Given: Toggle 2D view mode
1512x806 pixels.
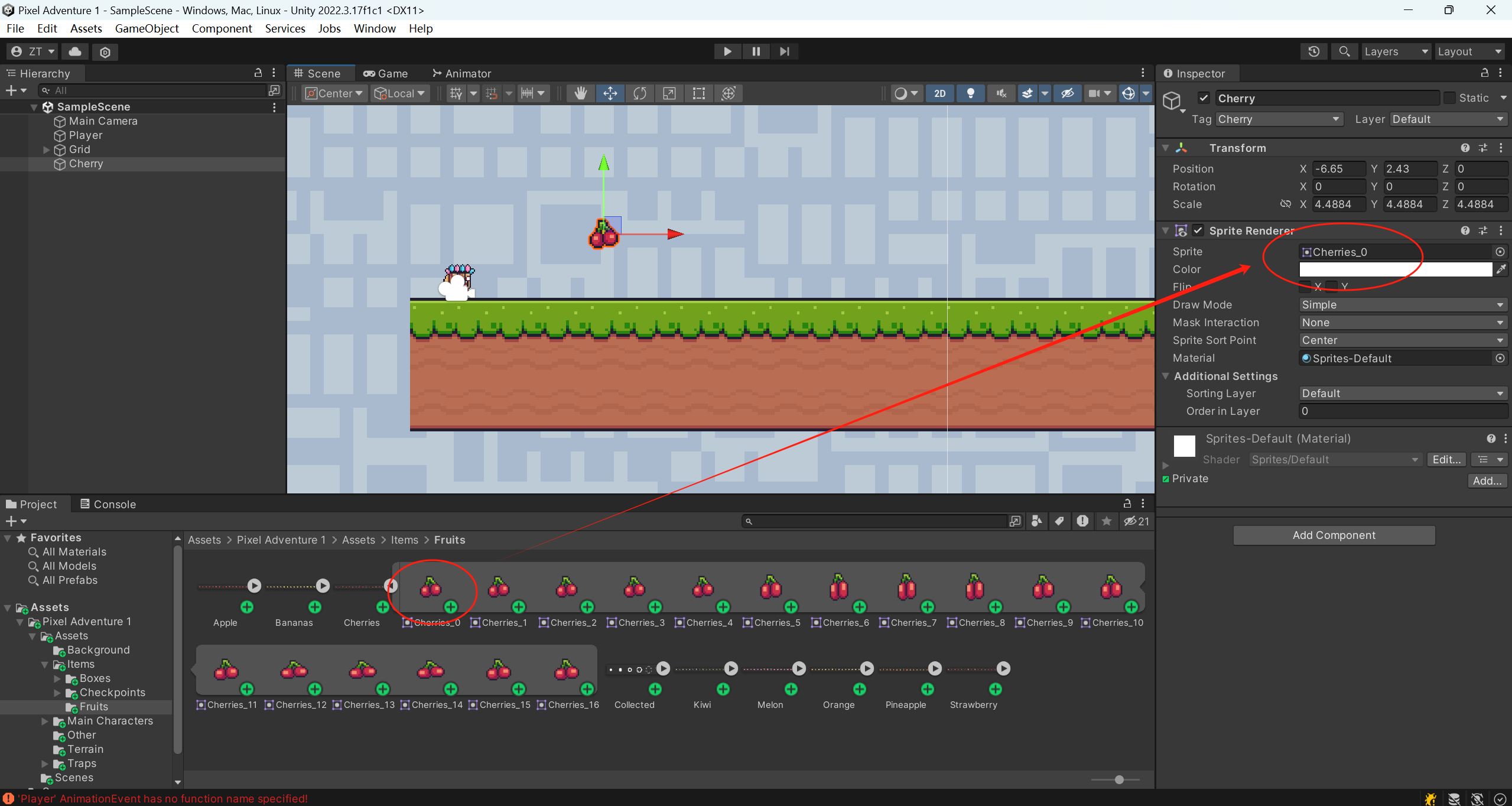Looking at the screenshot, I should 939,93.
